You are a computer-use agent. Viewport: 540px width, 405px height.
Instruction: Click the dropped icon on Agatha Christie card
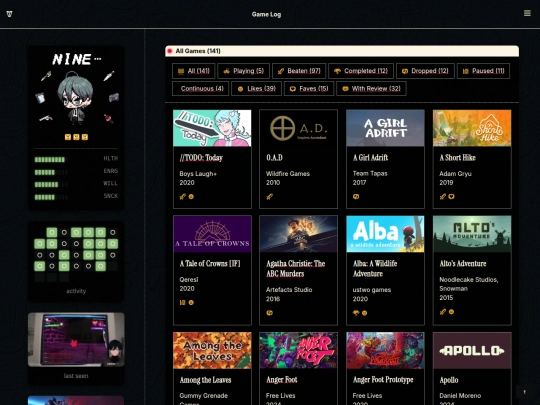point(269,313)
